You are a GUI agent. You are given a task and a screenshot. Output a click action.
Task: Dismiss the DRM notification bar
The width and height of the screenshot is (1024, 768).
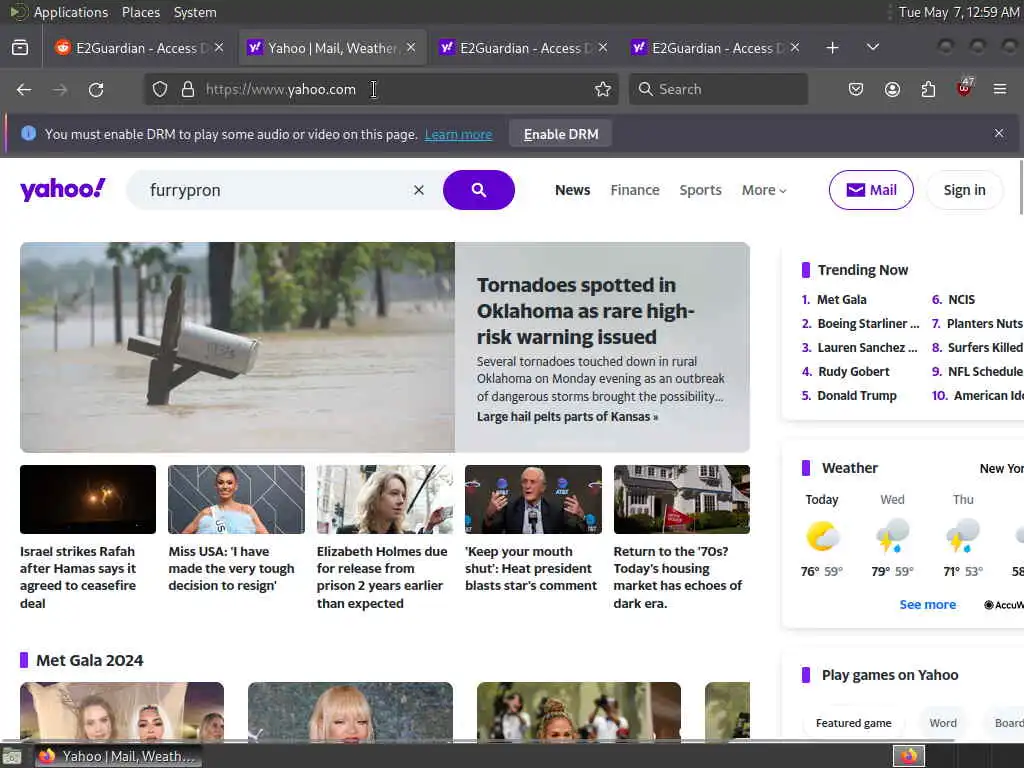tap(999, 133)
